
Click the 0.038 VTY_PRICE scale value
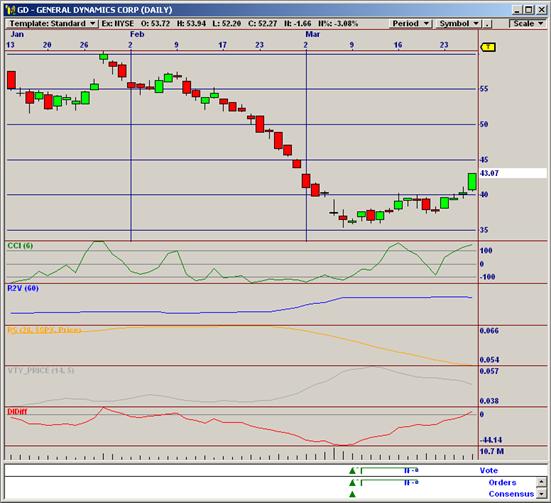point(489,401)
